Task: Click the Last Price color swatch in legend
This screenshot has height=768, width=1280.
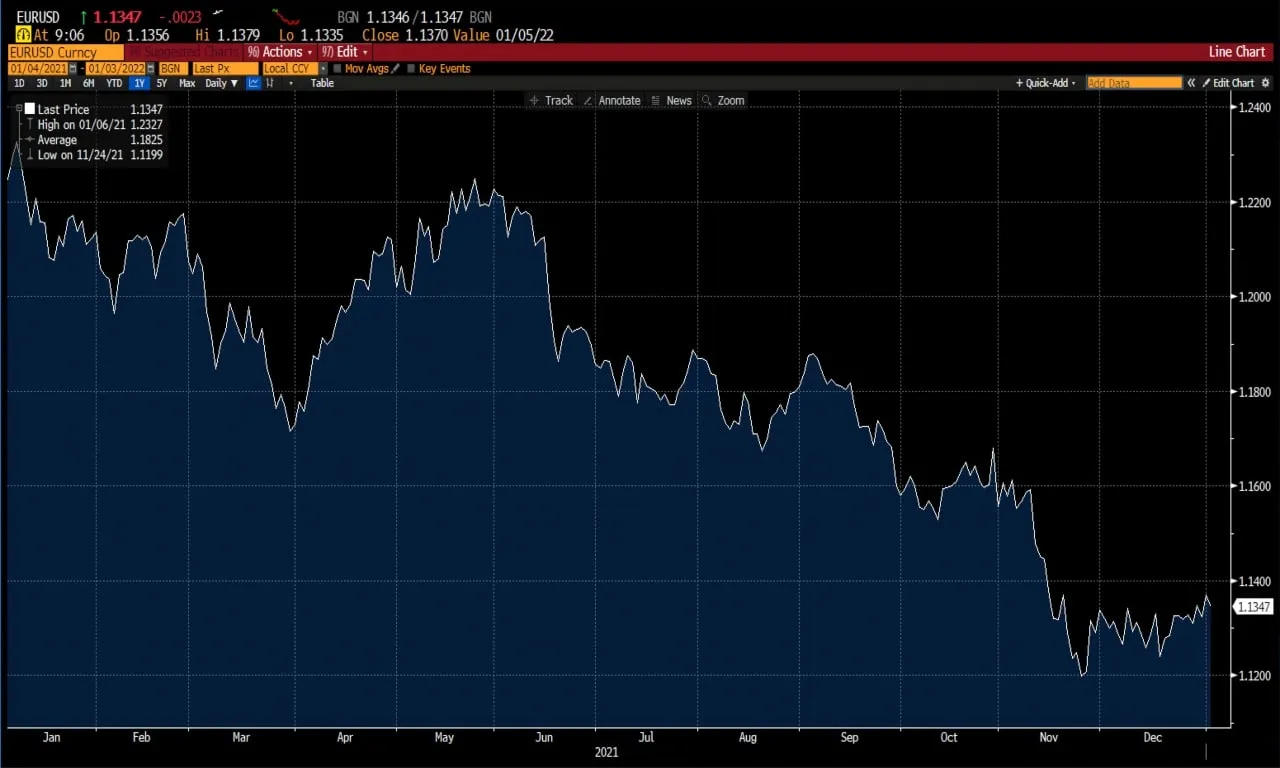Action: (x=29, y=109)
